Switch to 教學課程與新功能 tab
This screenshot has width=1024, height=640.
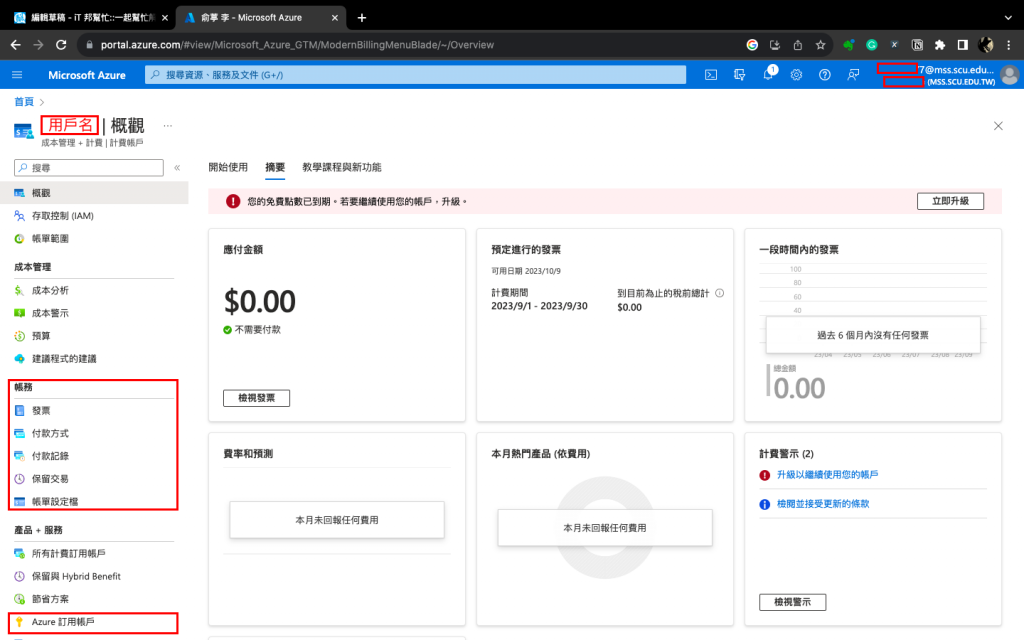[x=342, y=167]
